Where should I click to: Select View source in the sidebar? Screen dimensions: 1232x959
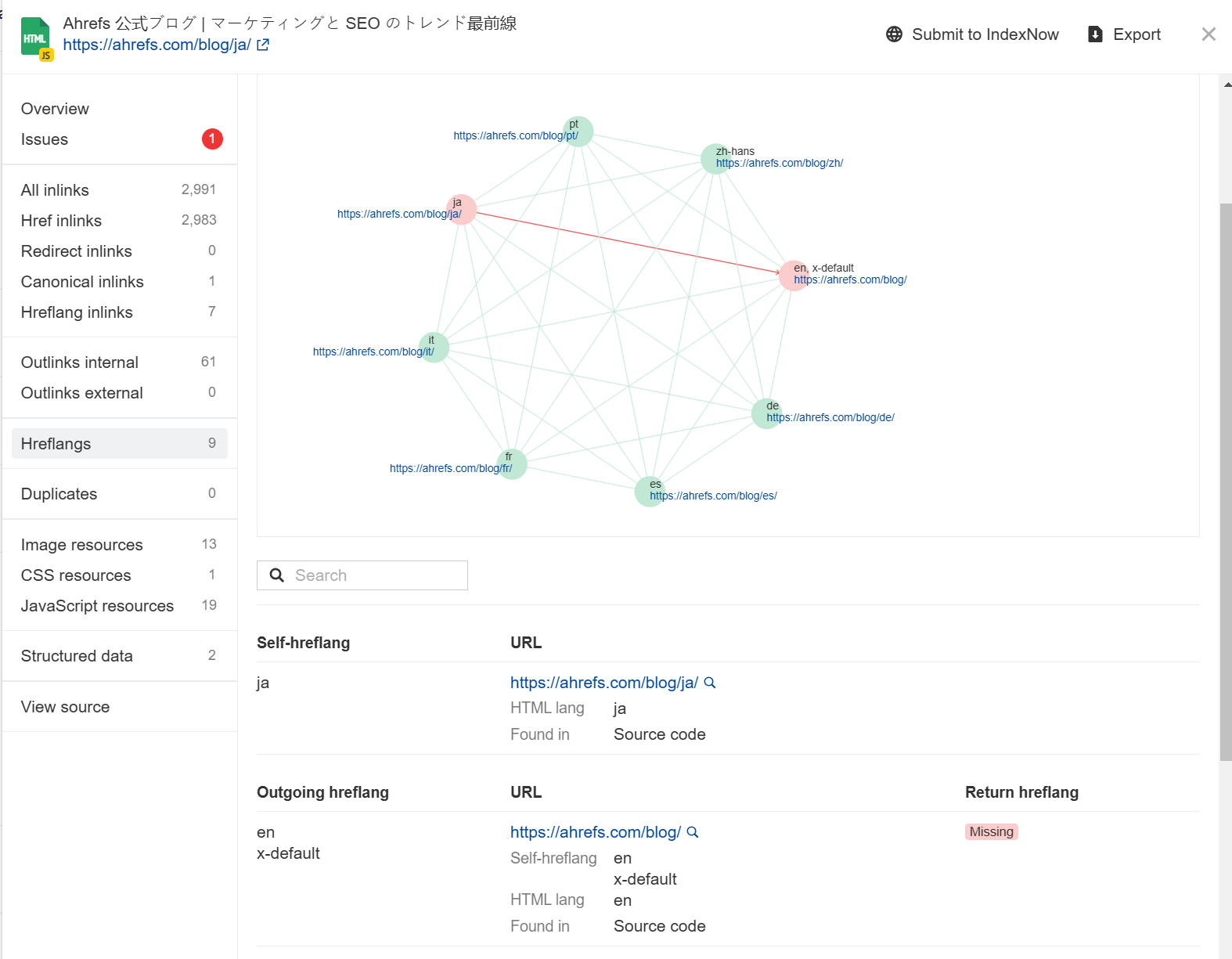(65, 706)
